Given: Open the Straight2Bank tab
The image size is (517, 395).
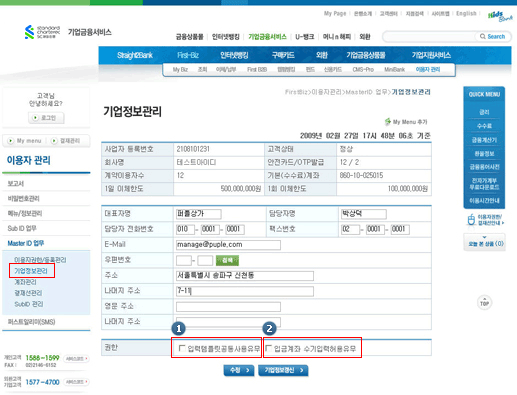Looking at the screenshot, I should point(135,55).
